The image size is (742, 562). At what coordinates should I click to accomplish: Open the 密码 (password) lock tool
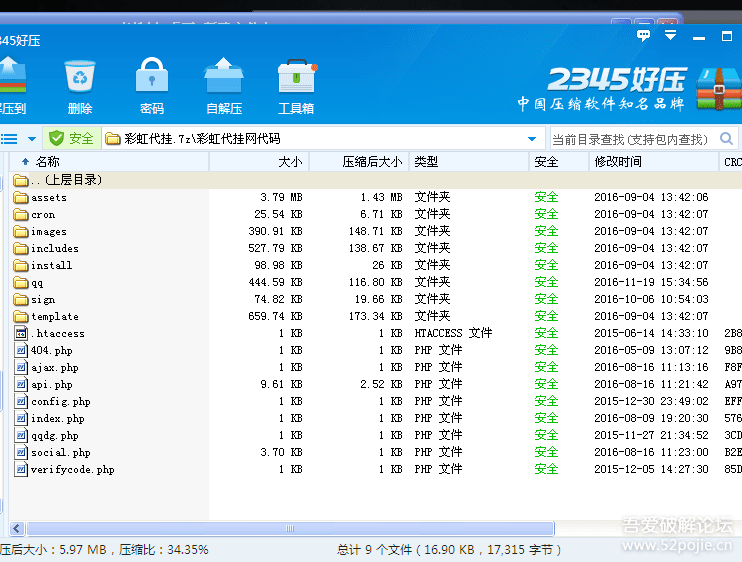(152, 76)
